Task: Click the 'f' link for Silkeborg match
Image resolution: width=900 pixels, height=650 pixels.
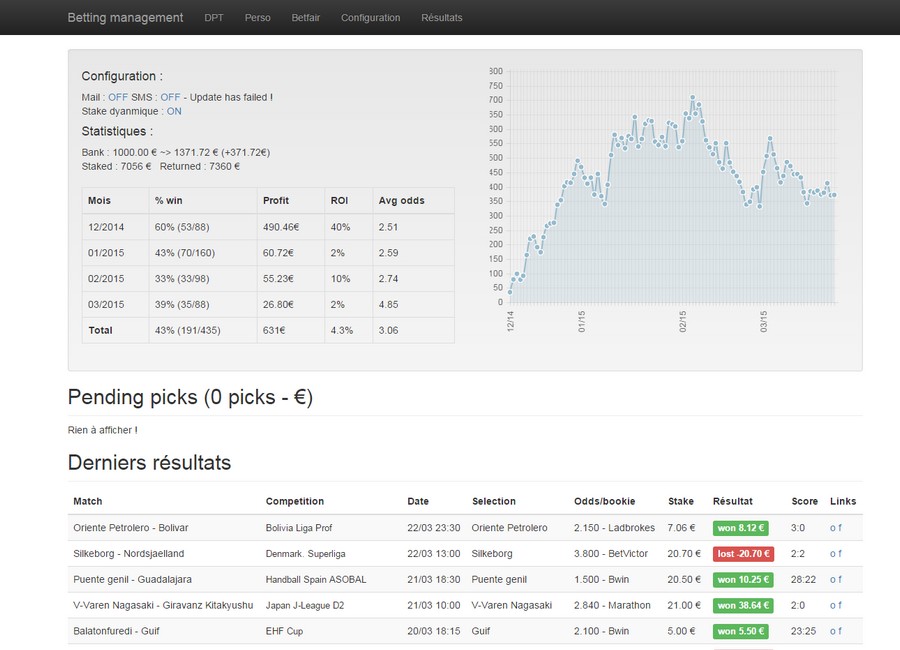Action: (840, 554)
